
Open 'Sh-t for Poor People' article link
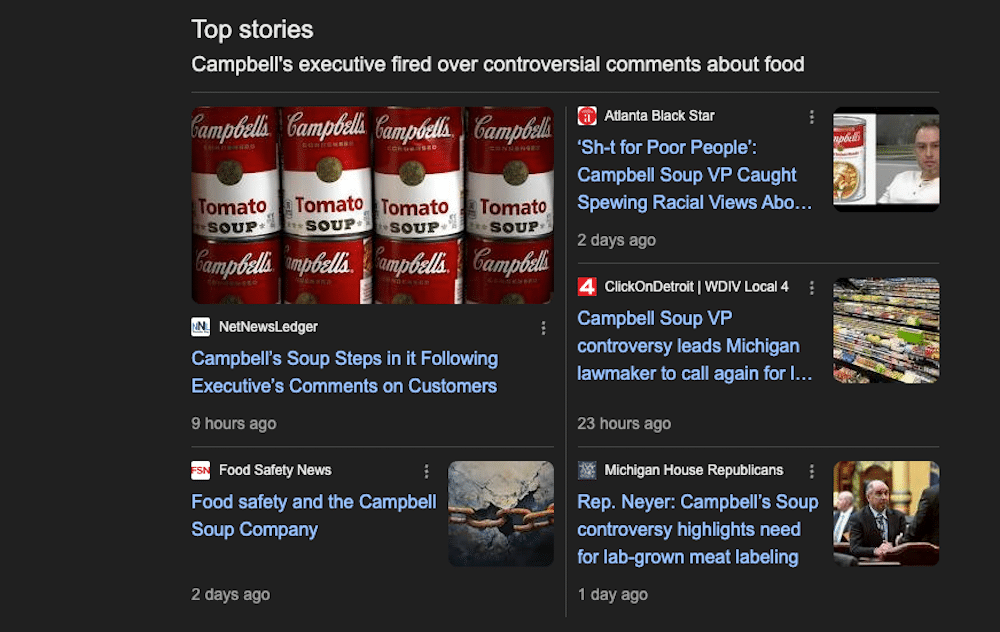point(695,175)
